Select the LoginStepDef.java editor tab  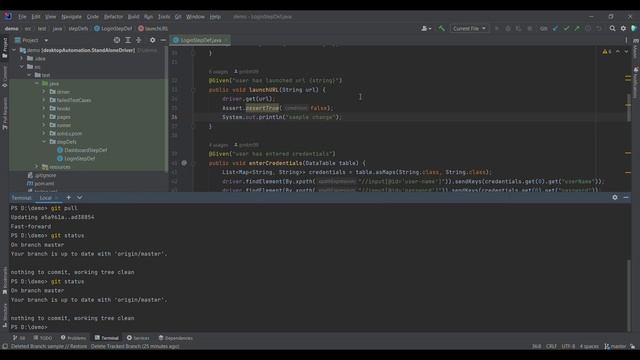pos(201,40)
